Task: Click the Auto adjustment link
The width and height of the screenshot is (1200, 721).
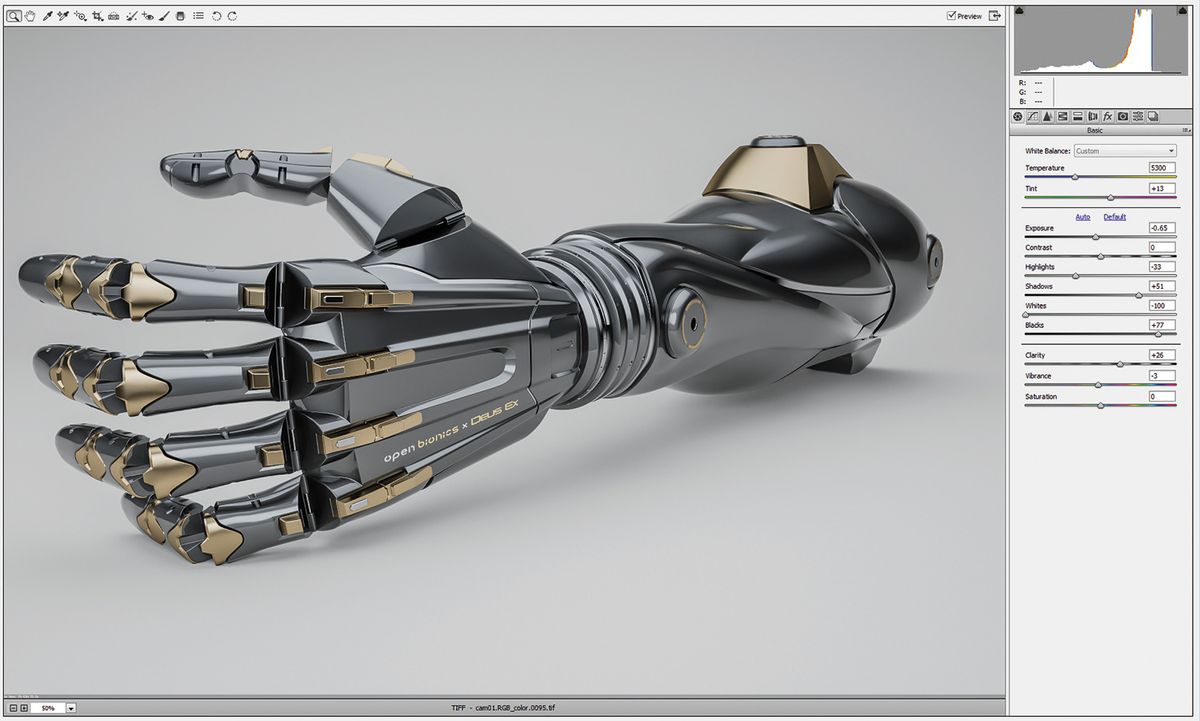Action: (1083, 216)
